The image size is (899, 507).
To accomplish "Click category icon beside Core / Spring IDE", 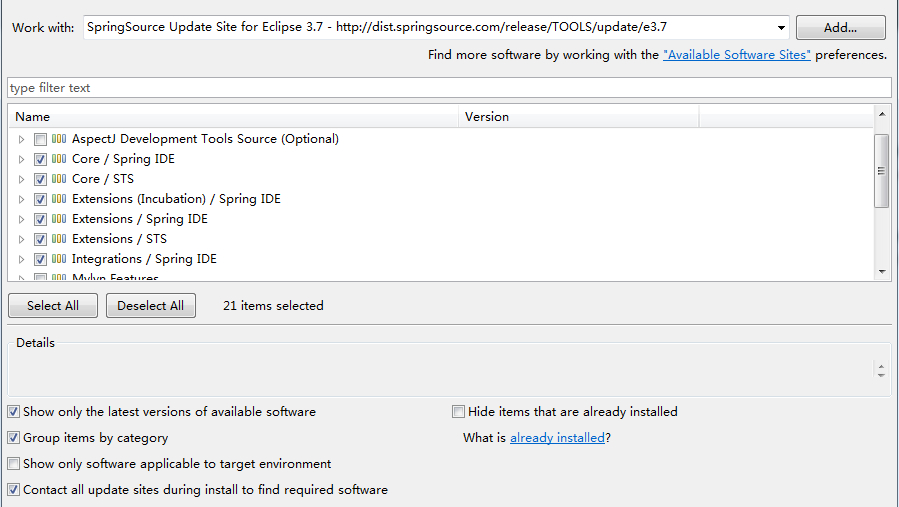I will (x=59, y=159).
